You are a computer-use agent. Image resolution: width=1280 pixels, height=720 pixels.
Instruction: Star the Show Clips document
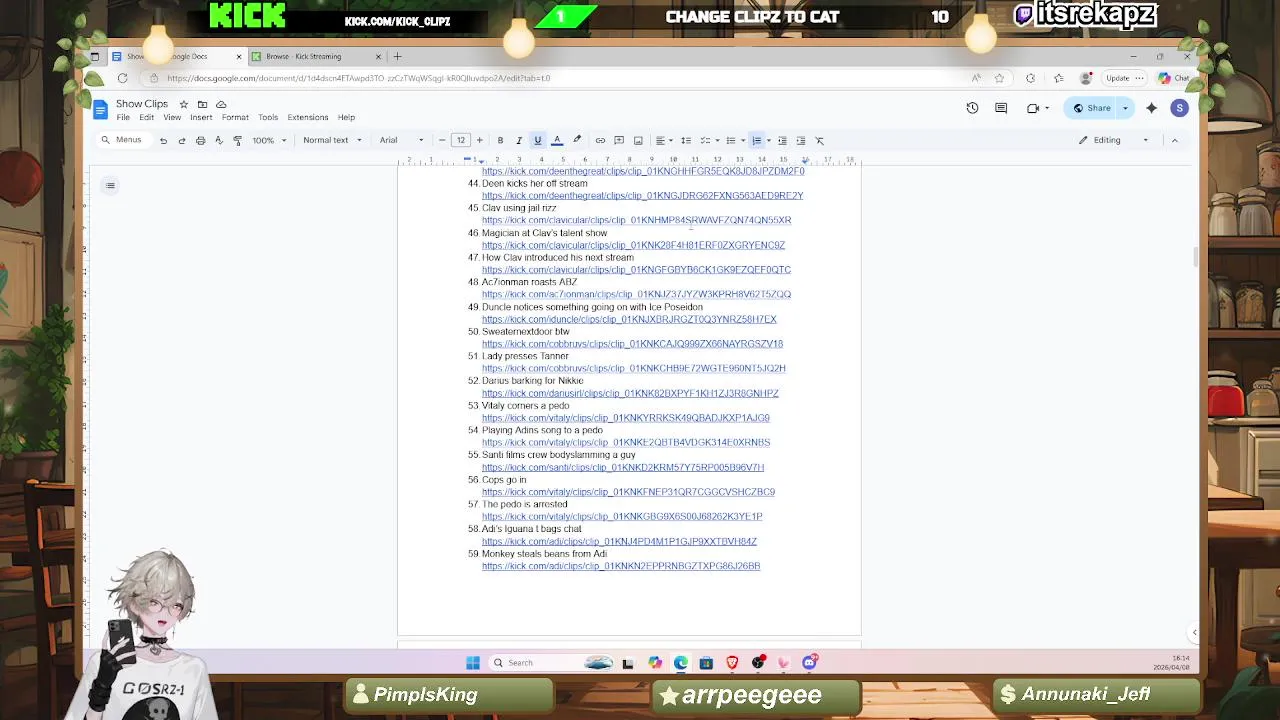coord(184,104)
